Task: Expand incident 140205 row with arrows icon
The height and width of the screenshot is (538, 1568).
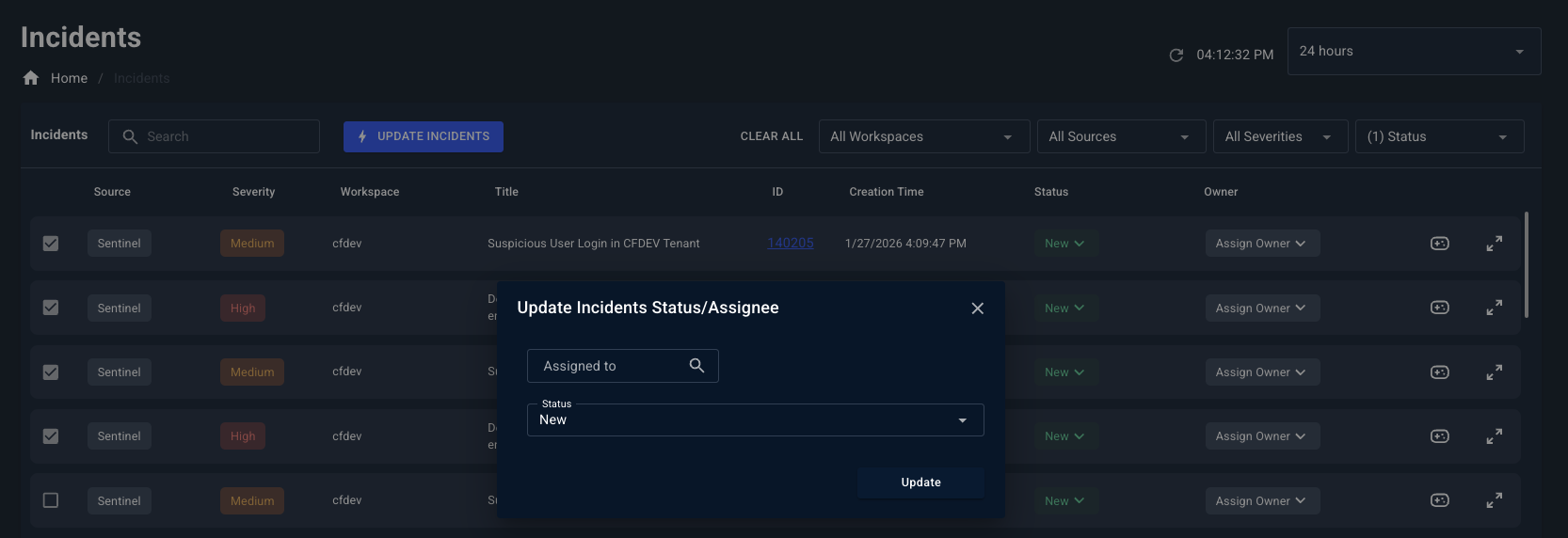Action: click(1494, 244)
